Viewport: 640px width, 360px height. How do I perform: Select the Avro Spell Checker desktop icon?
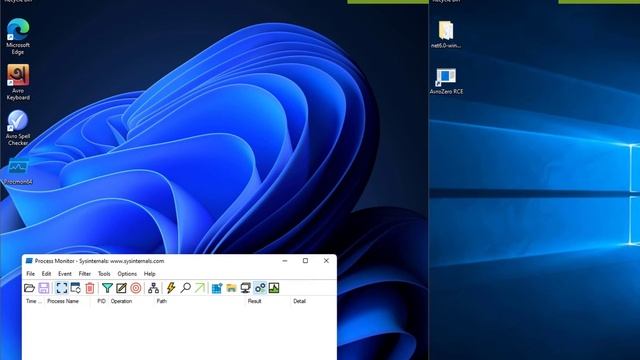tap(18, 128)
